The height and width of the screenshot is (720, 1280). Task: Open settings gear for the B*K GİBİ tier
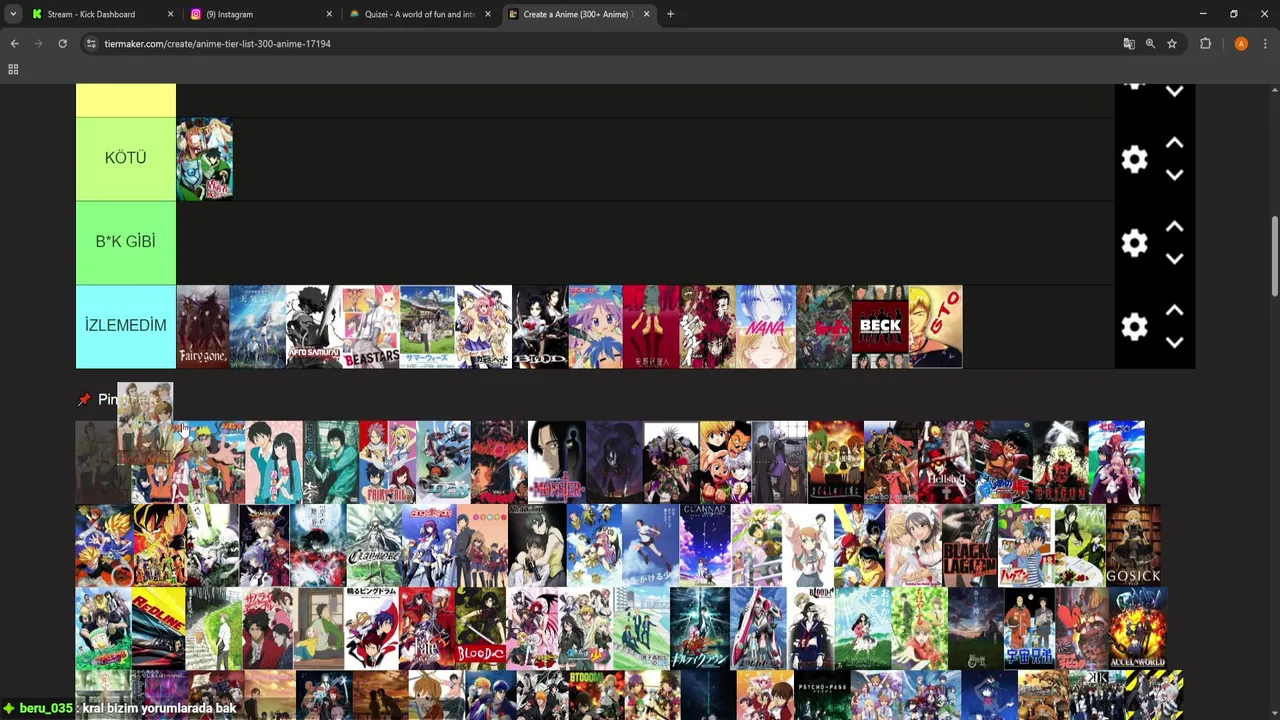1134,243
